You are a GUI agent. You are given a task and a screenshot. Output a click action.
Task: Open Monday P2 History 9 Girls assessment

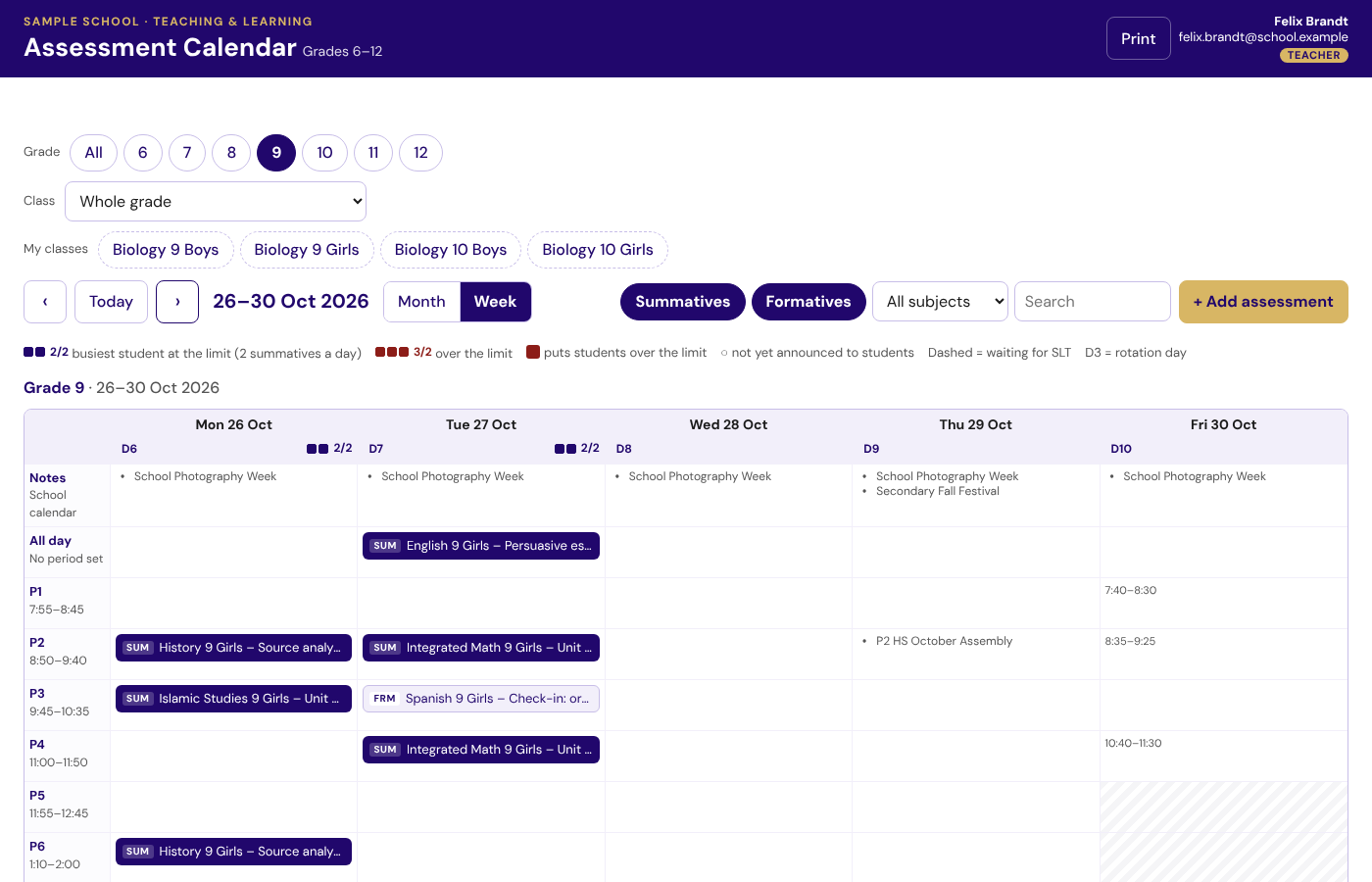[233, 648]
